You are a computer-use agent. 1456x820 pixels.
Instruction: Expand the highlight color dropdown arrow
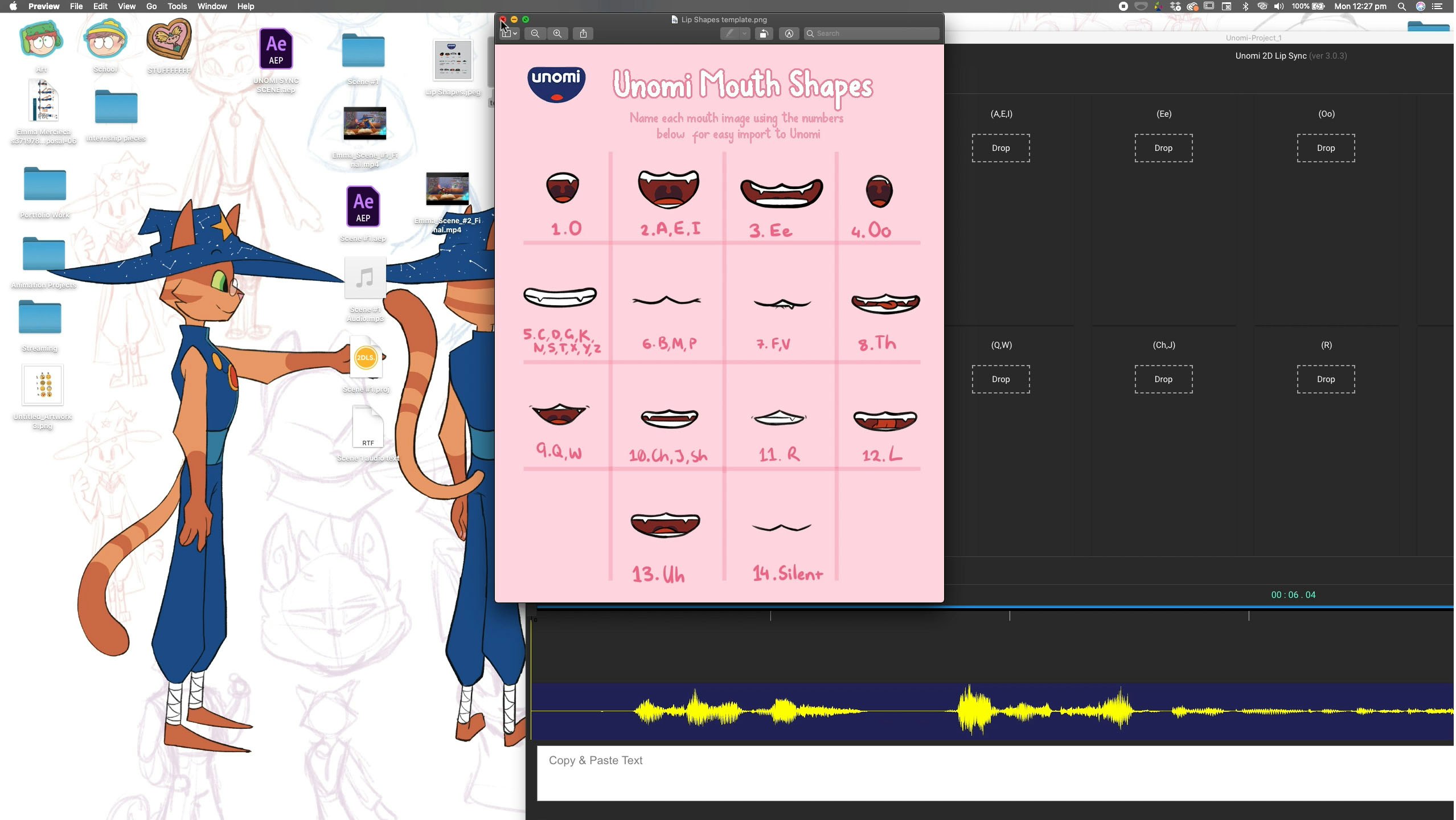pyautogui.click(x=744, y=34)
